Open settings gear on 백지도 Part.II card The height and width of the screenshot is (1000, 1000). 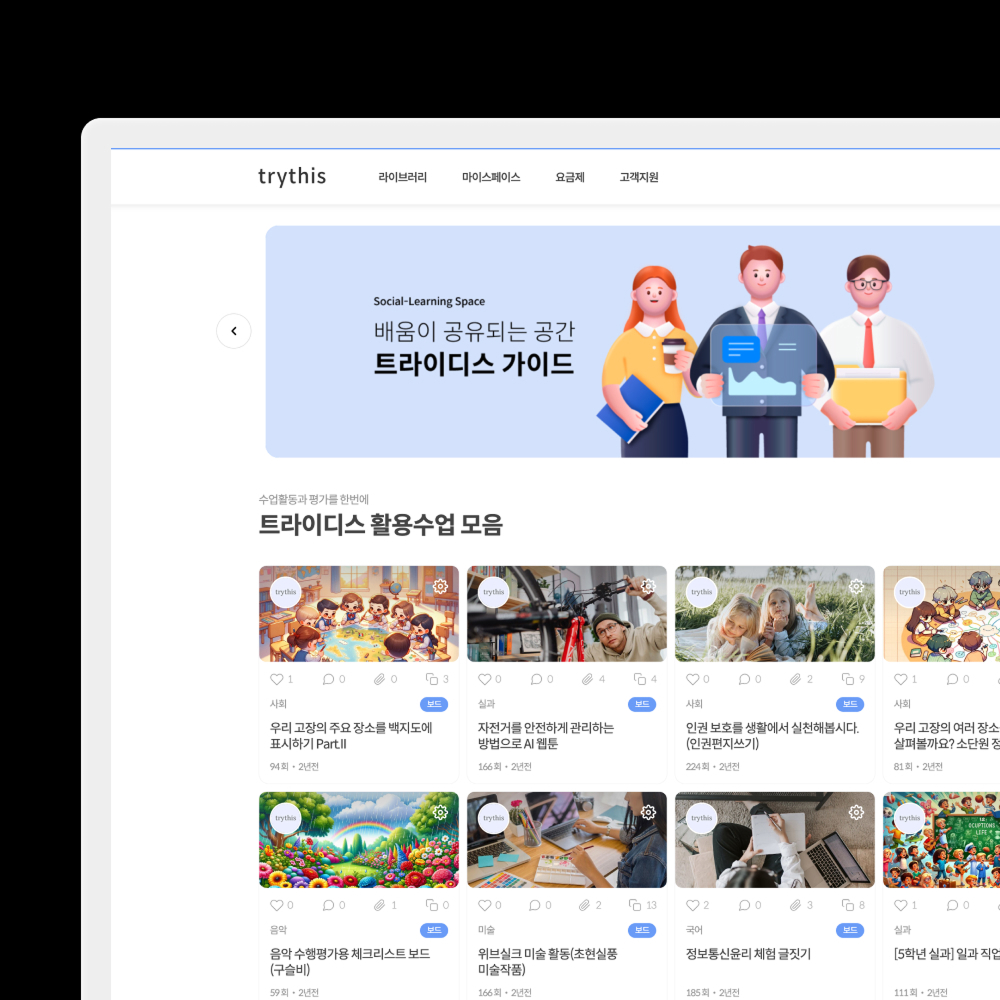click(x=440, y=586)
